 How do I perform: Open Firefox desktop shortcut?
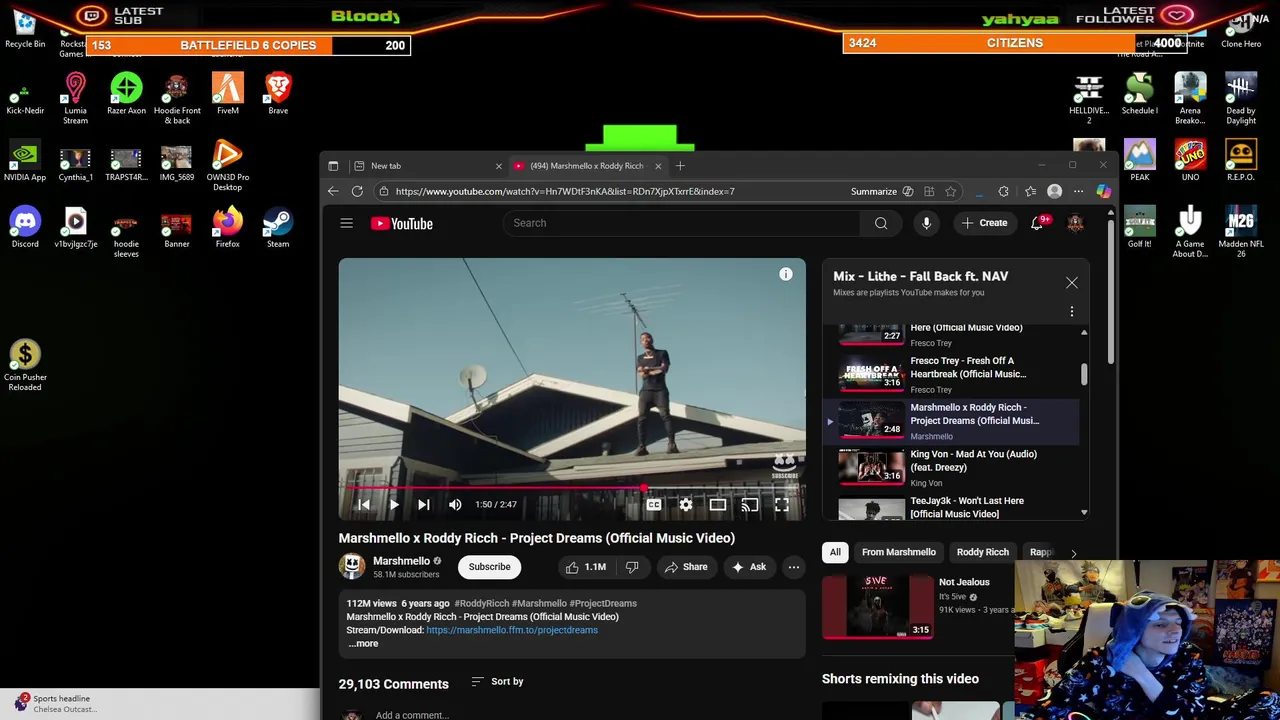point(227,227)
